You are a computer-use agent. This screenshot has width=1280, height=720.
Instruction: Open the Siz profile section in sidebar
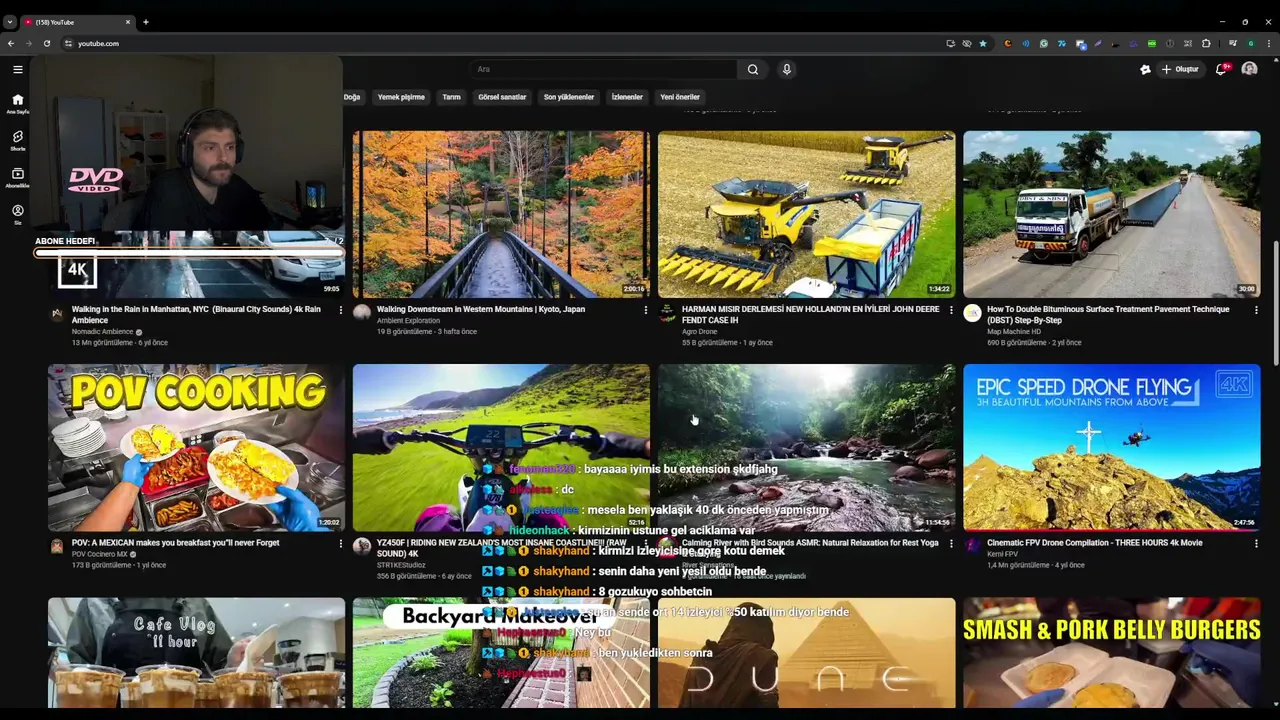click(x=17, y=215)
